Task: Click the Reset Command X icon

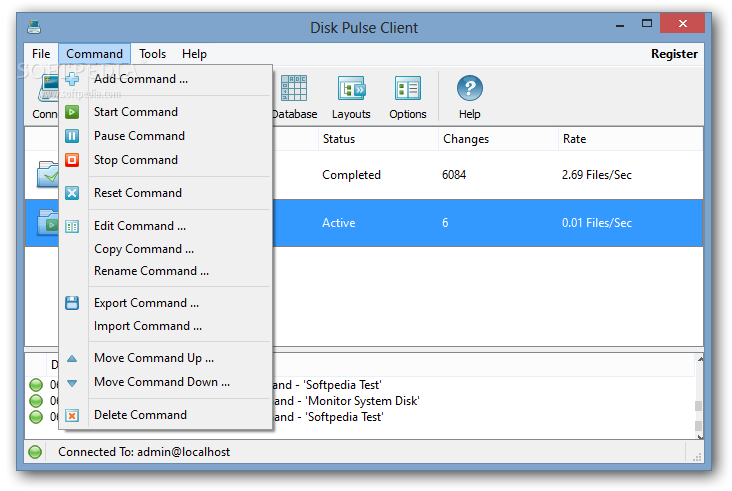Action: [72, 193]
